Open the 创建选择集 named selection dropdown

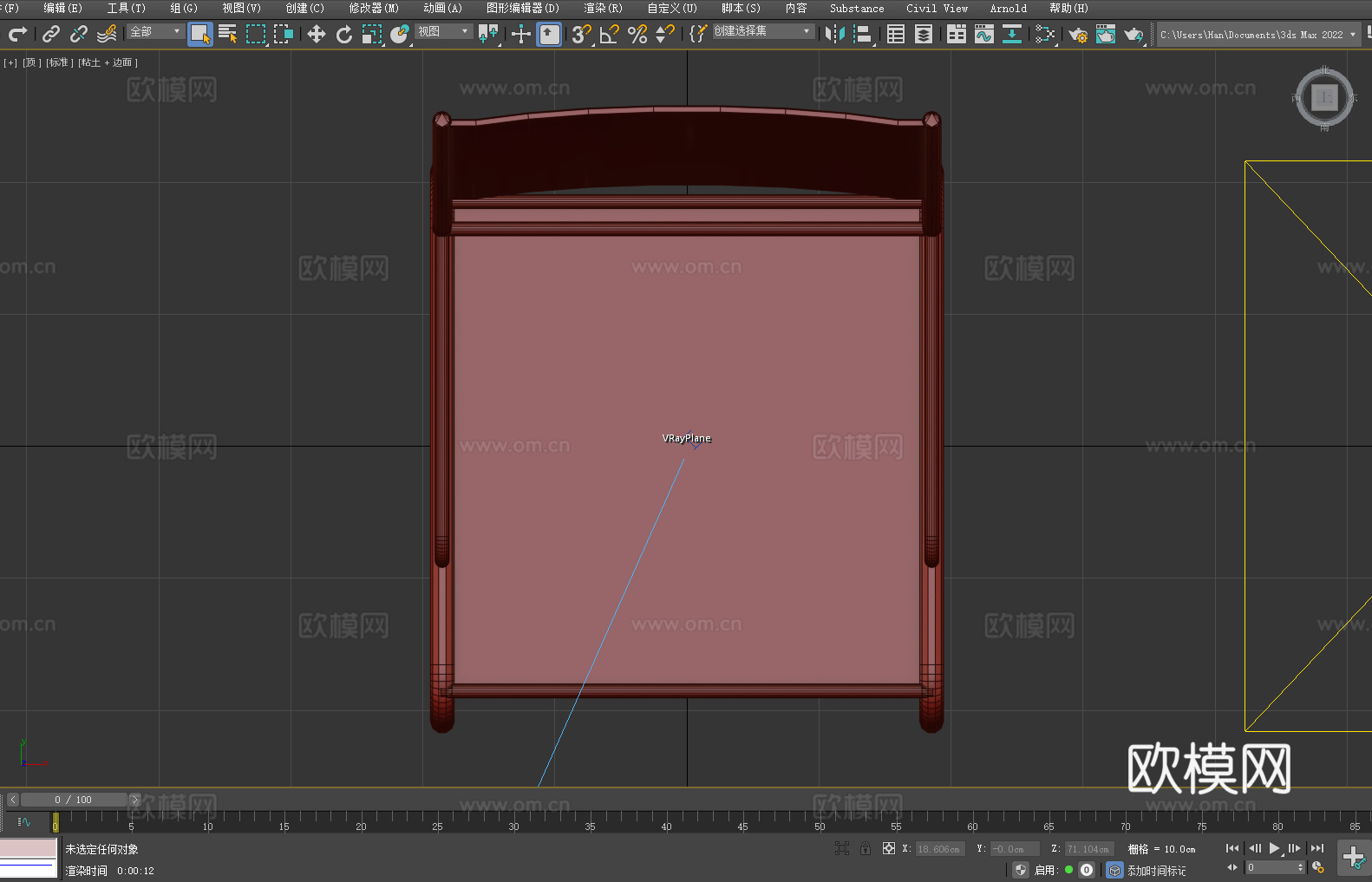click(x=763, y=31)
